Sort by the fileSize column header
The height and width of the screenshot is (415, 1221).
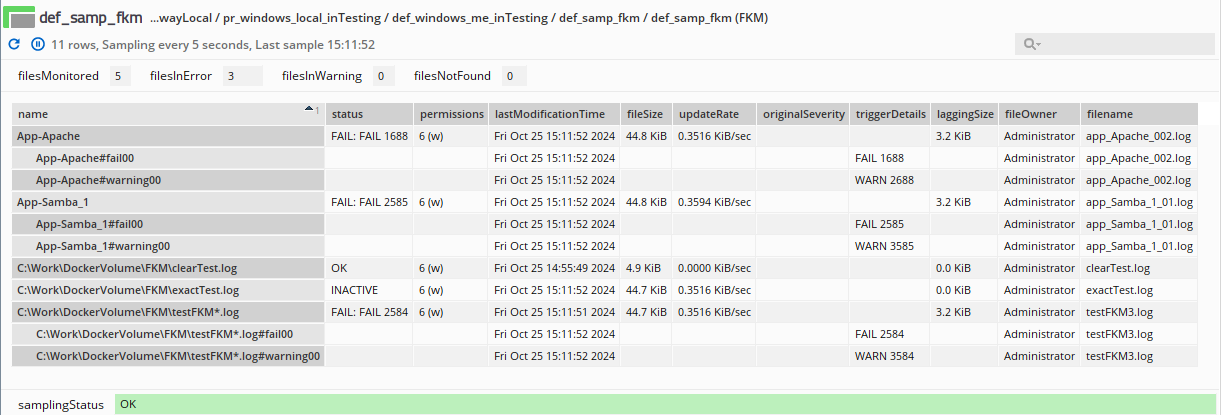point(643,114)
